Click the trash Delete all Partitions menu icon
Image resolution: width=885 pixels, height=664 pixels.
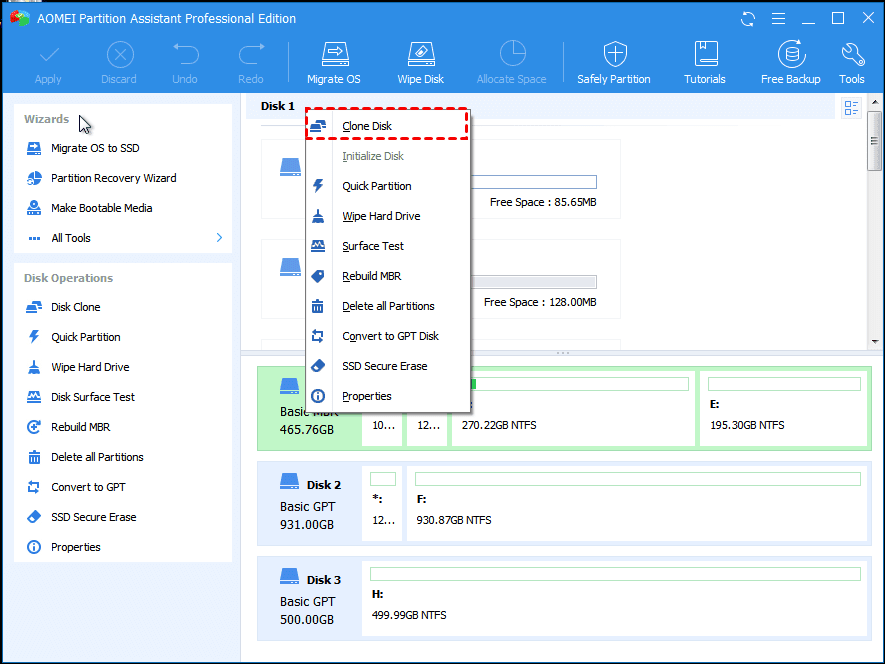click(x=318, y=306)
